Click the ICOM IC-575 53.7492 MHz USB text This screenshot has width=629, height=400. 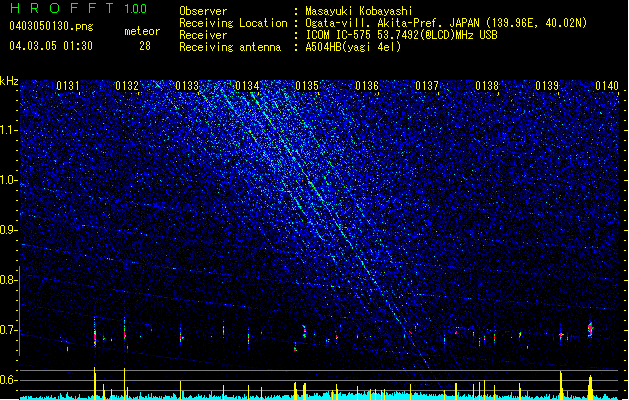click(401, 35)
